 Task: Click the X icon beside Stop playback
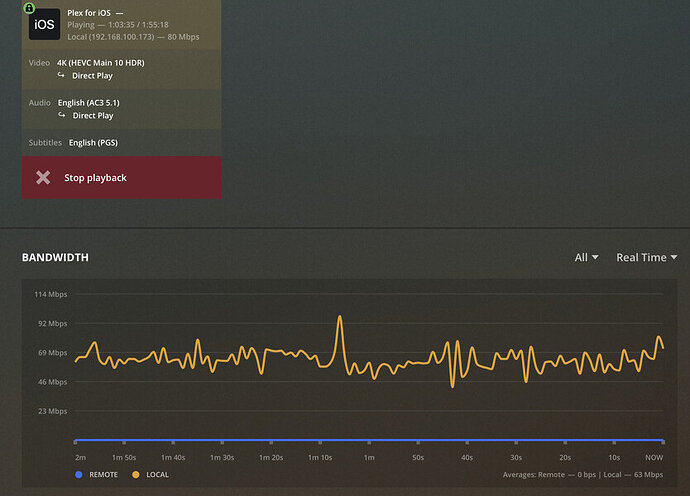pyautogui.click(x=43, y=177)
